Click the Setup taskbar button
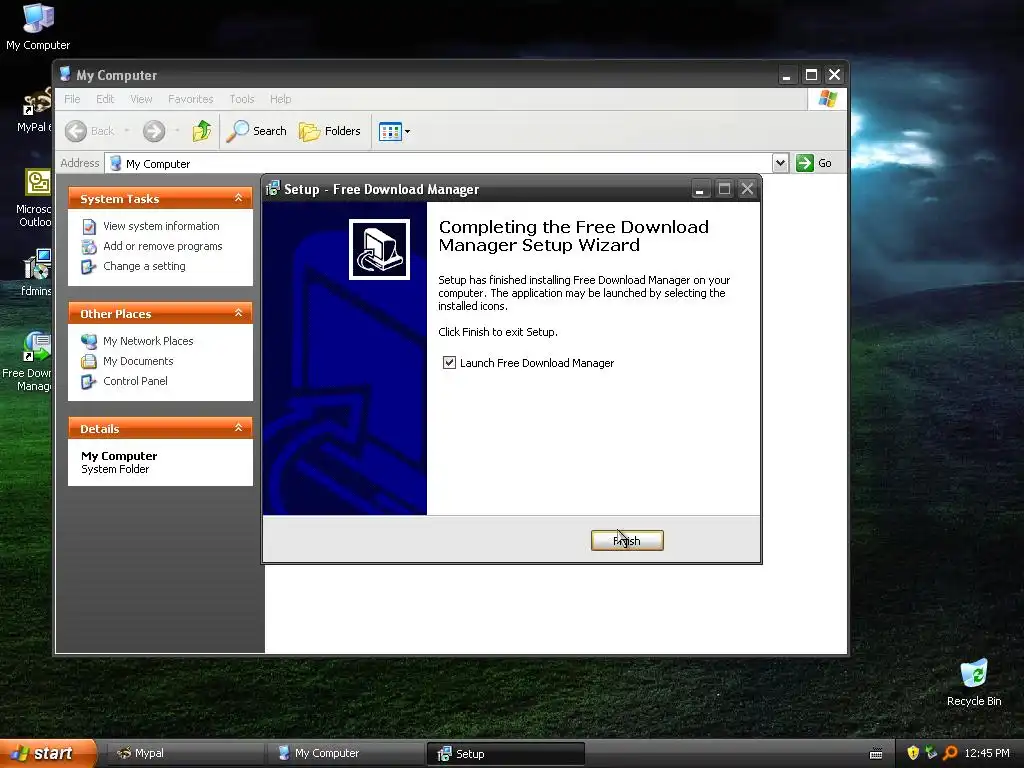Image resolution: width=1024 pixels, height=768 pixels. tap(505, 754)
